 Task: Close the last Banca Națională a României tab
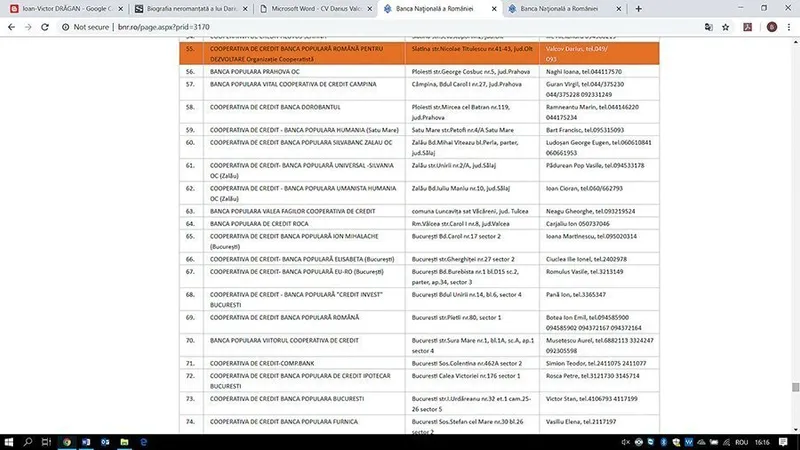pos(618,9)
